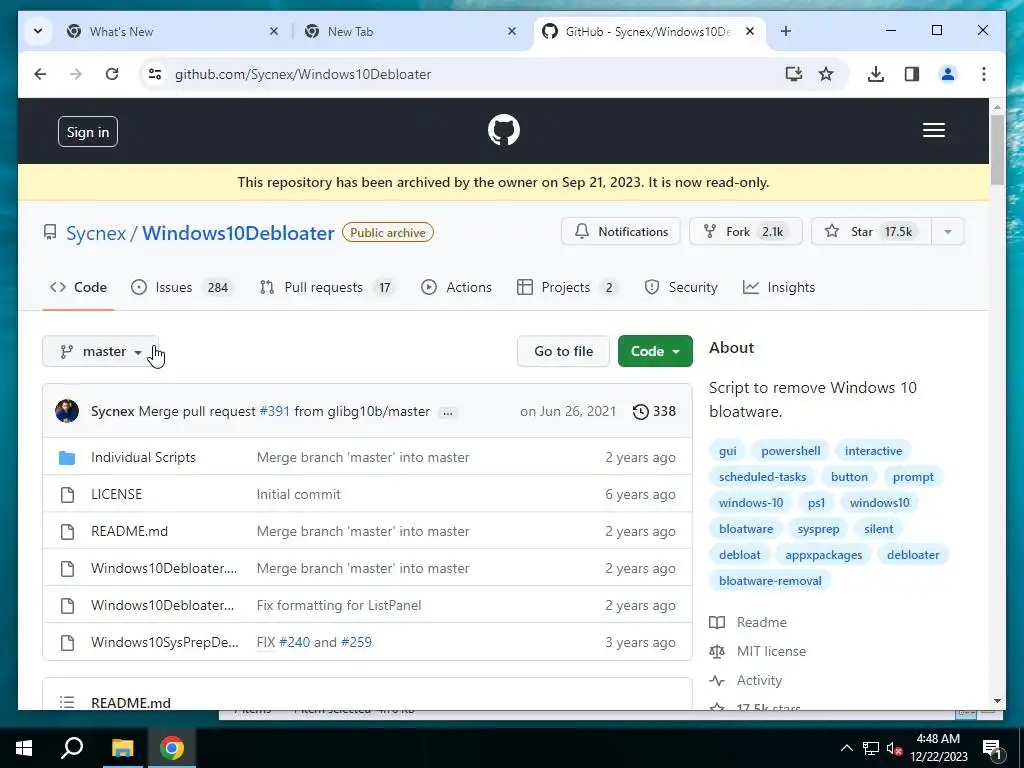Click the powershell topic tag
Screen dimensions: 1024x768
[790, 451]
